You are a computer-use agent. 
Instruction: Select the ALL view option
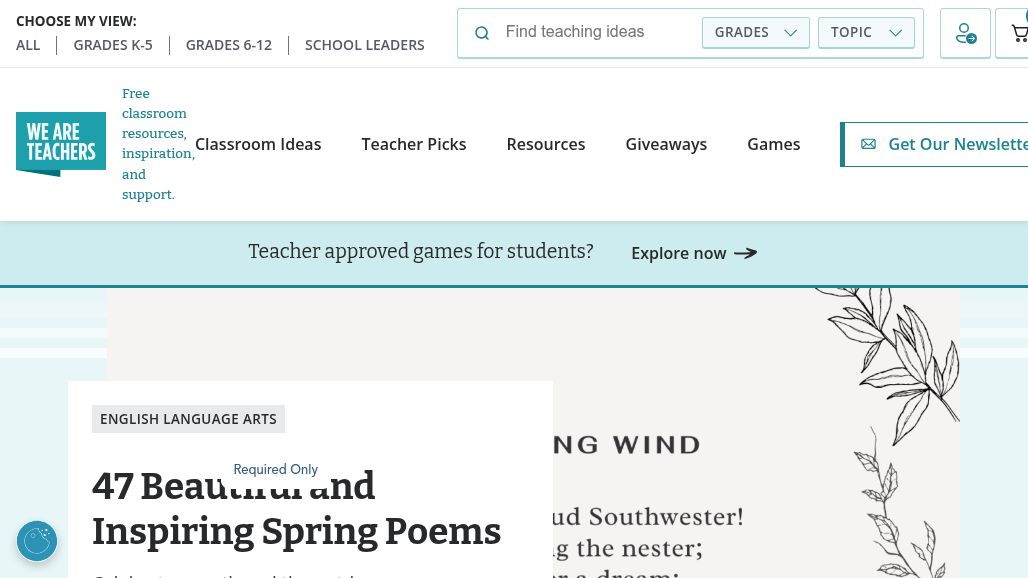pyautogui.click(x=28, y=45)
